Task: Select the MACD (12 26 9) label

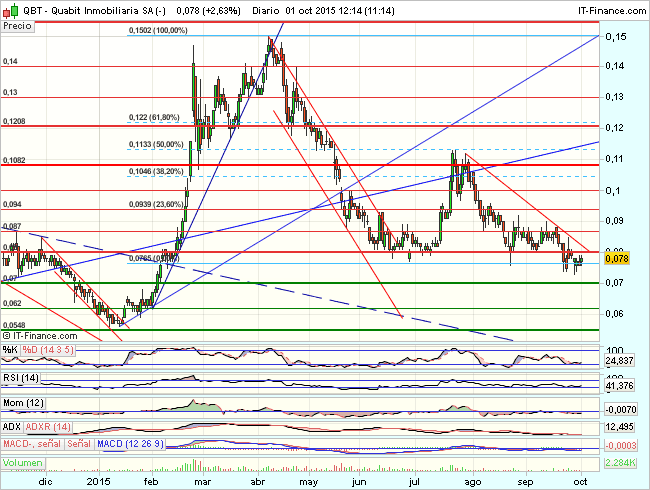Action: point(130,444)
